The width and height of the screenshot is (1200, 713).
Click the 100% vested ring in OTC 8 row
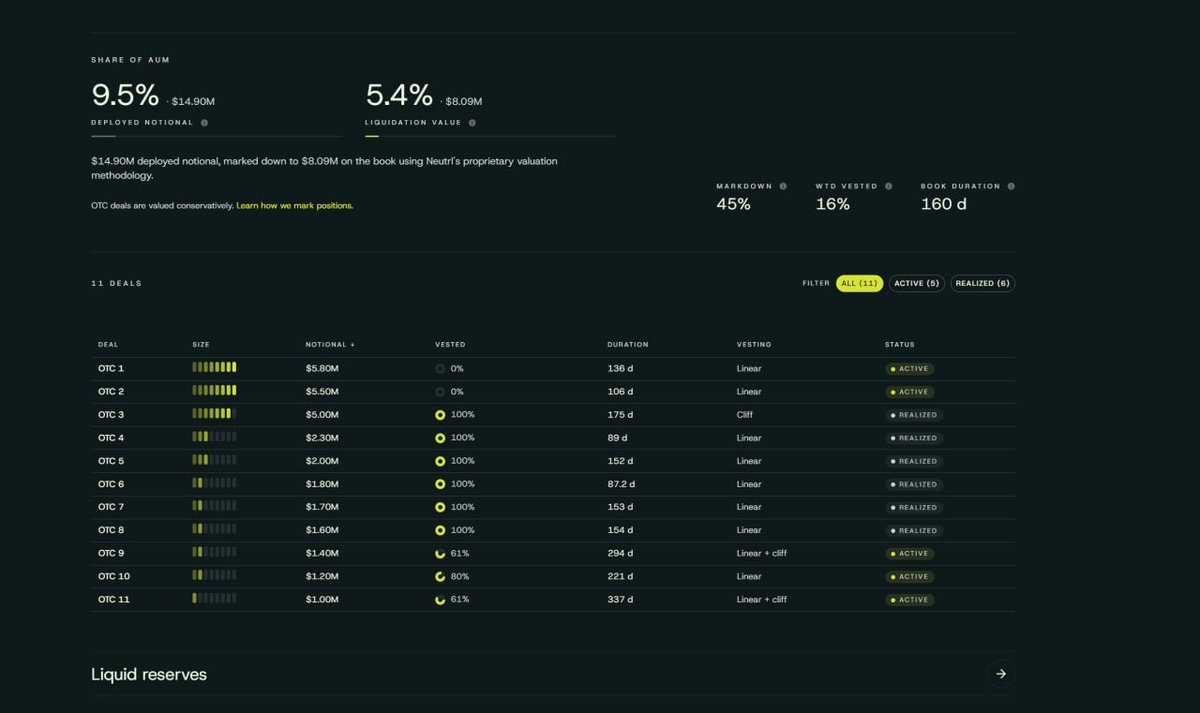tap(440, 530)
